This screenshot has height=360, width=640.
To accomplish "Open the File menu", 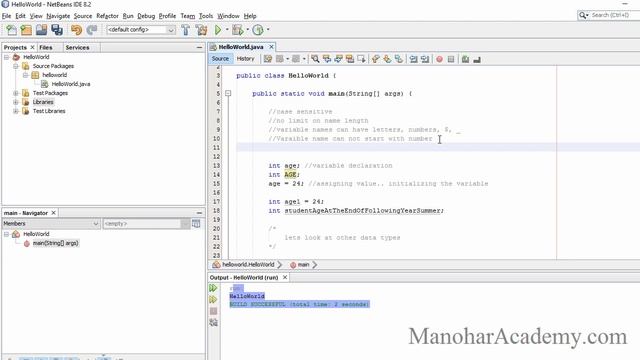I will 7,16.
